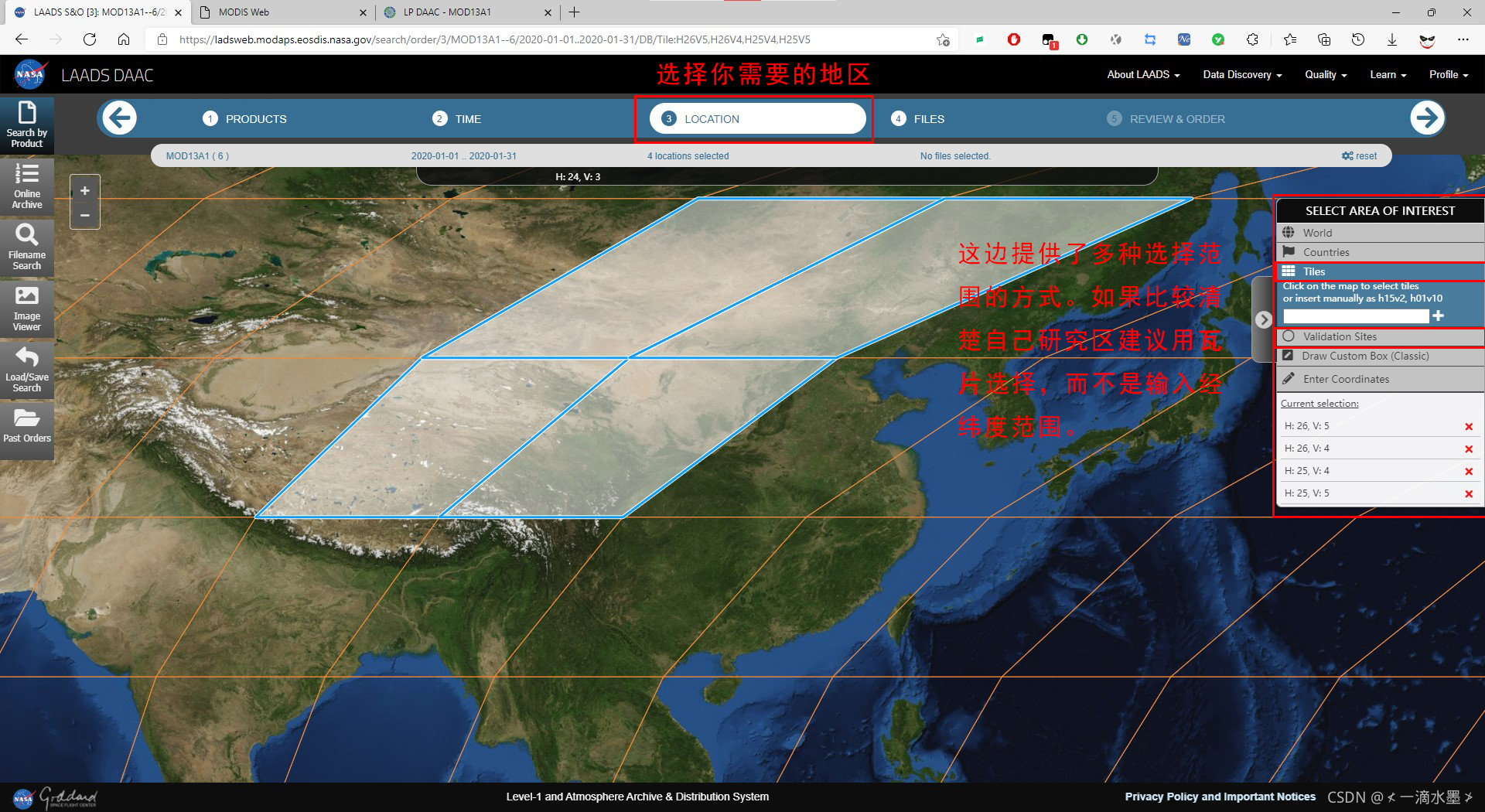Screen dimensions: 1485x812
Task: Open Search by Product in sidebar
Action: tap(27, 125)
